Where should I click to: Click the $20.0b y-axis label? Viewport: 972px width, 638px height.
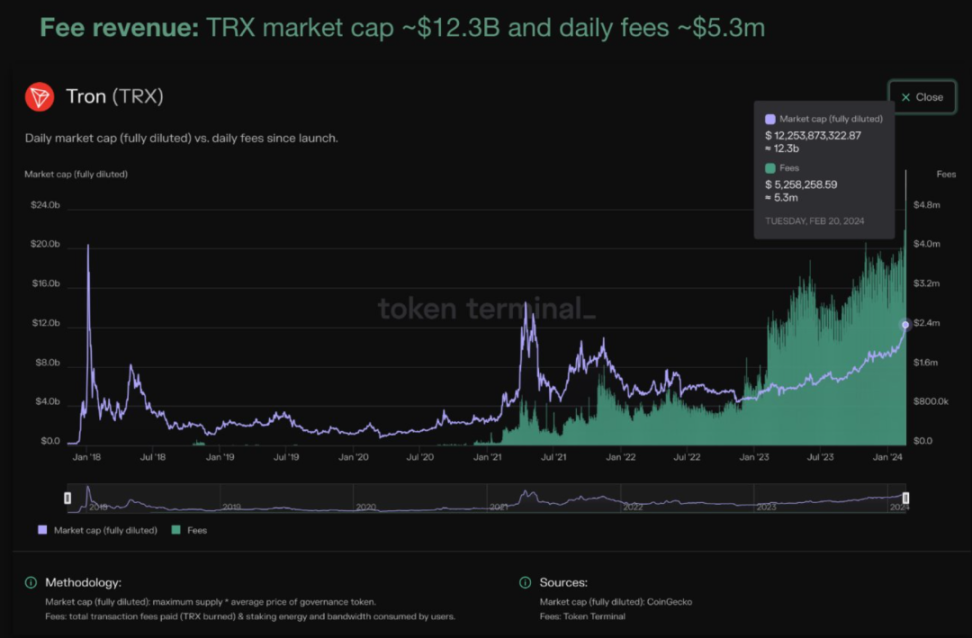point(45,244)
